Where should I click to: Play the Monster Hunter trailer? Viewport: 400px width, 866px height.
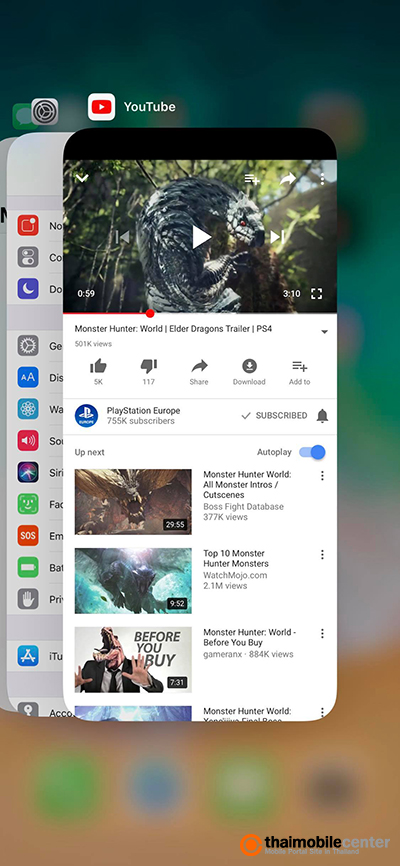201,237
